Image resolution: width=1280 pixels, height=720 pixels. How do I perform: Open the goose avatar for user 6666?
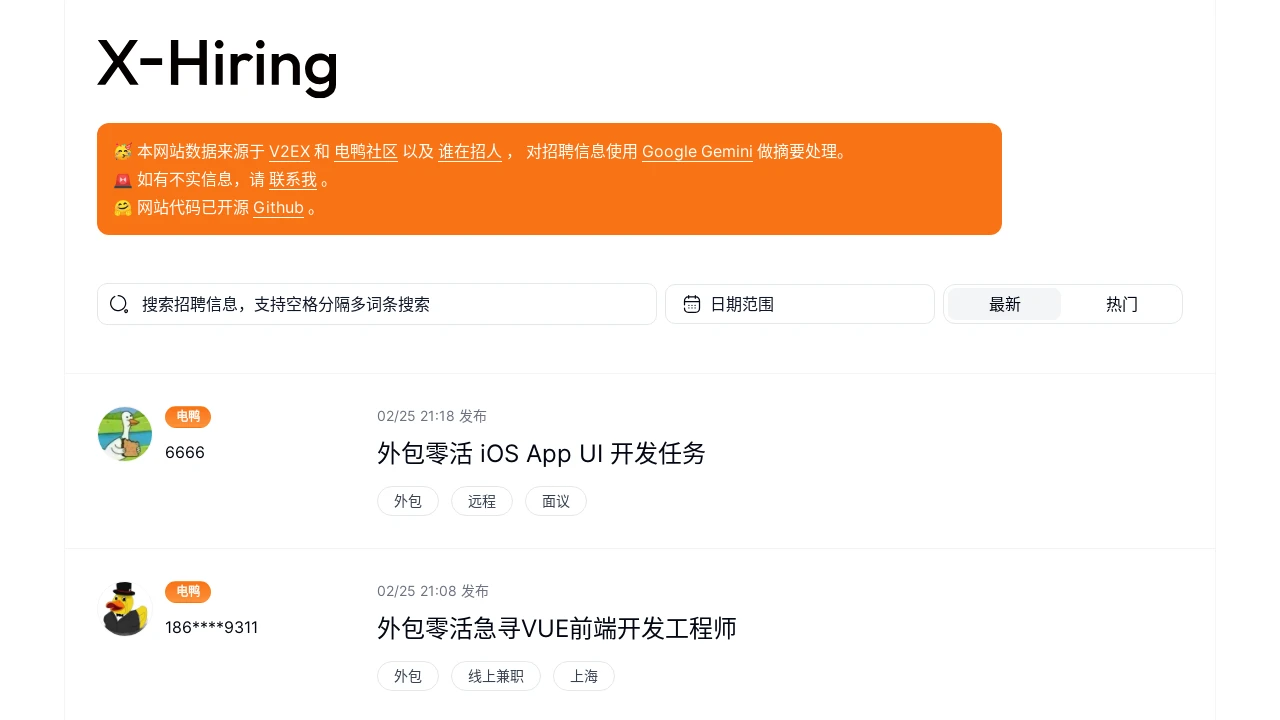[125, 434]
